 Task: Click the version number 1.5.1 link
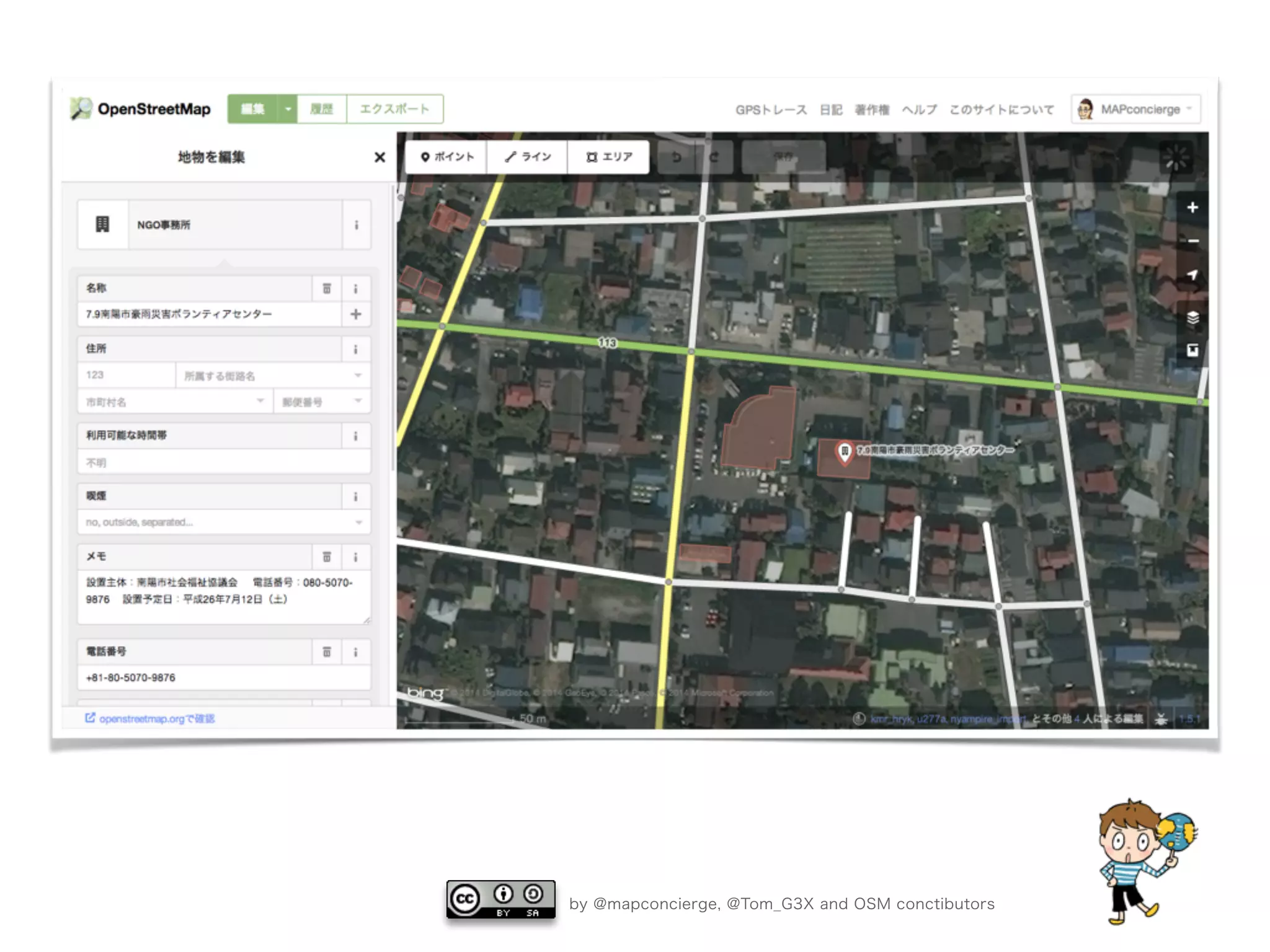pyautogui.click(x=1189, y=719)
